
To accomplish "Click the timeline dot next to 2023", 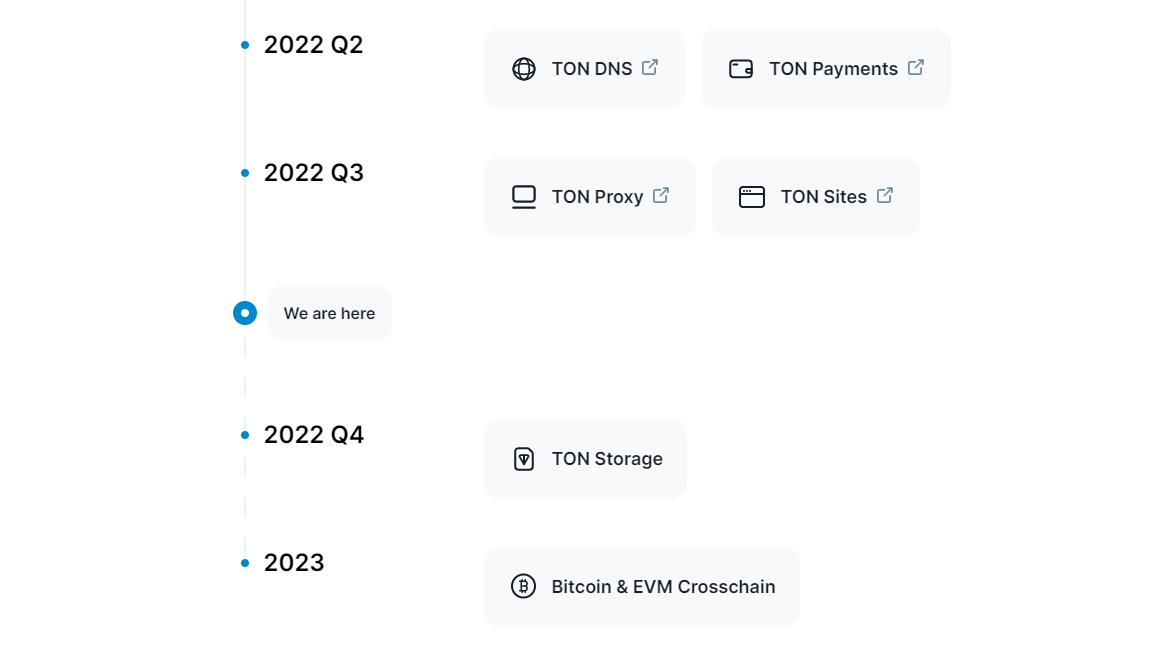I will tap(245, 563).
